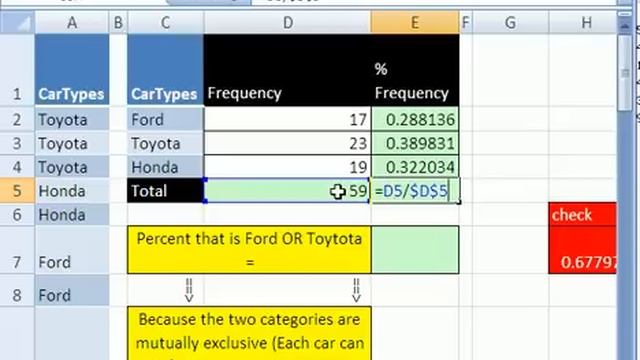The image size is (640, 360).
Task: Select row 5 header
Action: pos(17,191)
